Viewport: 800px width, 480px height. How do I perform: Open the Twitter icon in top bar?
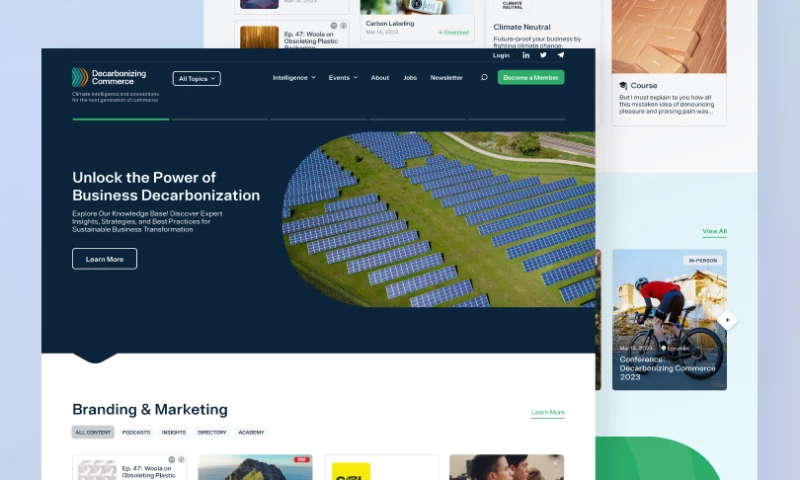click(543, 55)
